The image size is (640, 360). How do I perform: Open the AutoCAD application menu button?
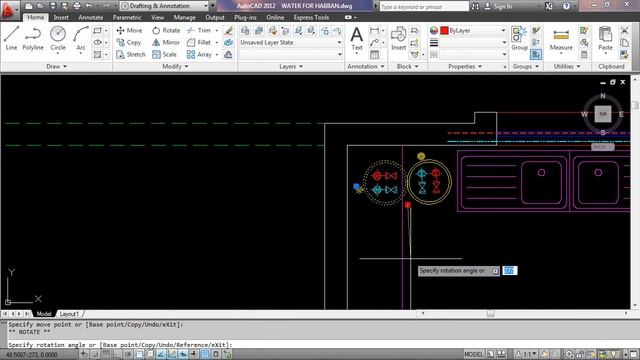(x=9, y=10)
